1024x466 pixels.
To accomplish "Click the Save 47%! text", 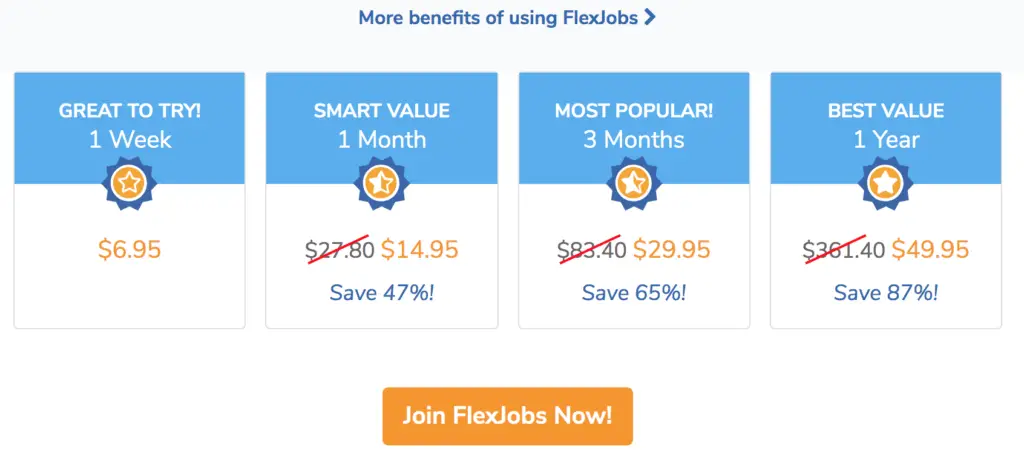I will tap(381, 292).
